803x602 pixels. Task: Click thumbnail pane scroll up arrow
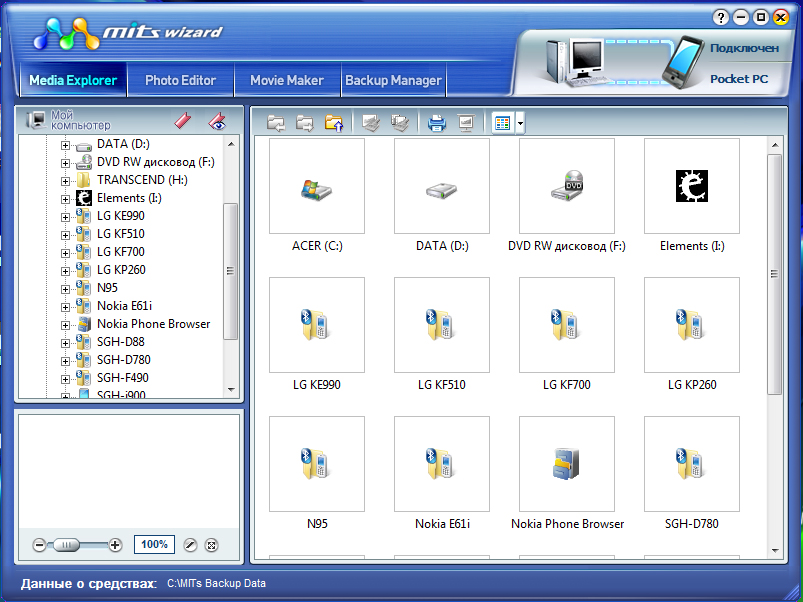point(775,145)
